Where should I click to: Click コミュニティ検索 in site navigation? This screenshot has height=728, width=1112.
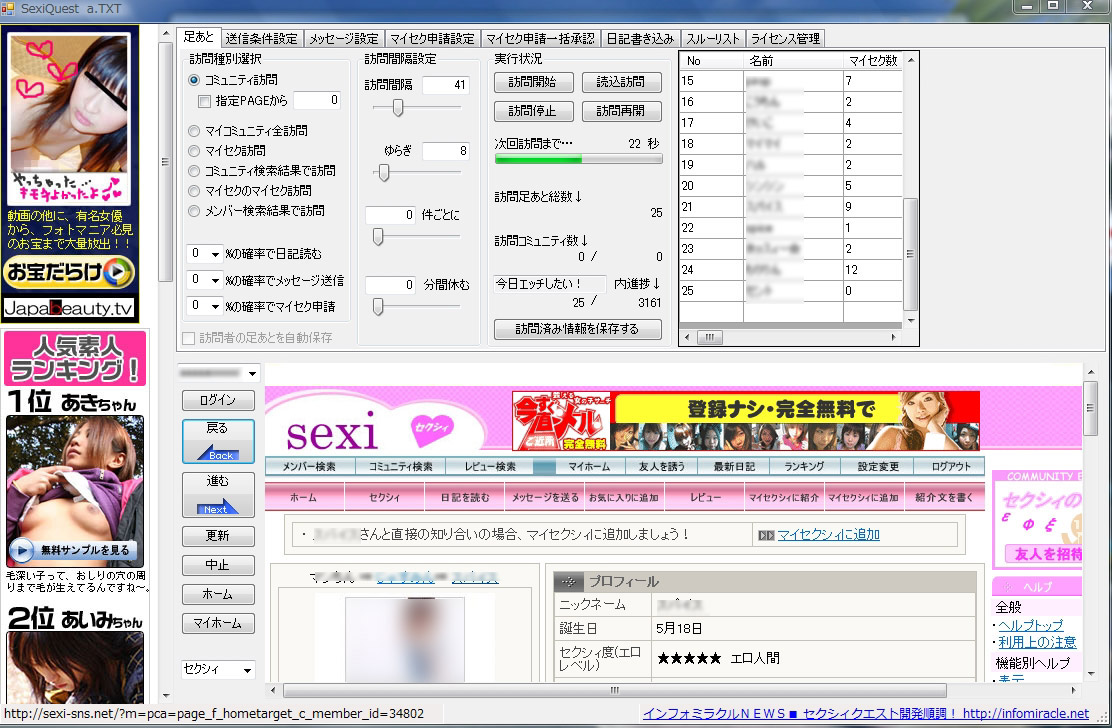click(401, 466)
